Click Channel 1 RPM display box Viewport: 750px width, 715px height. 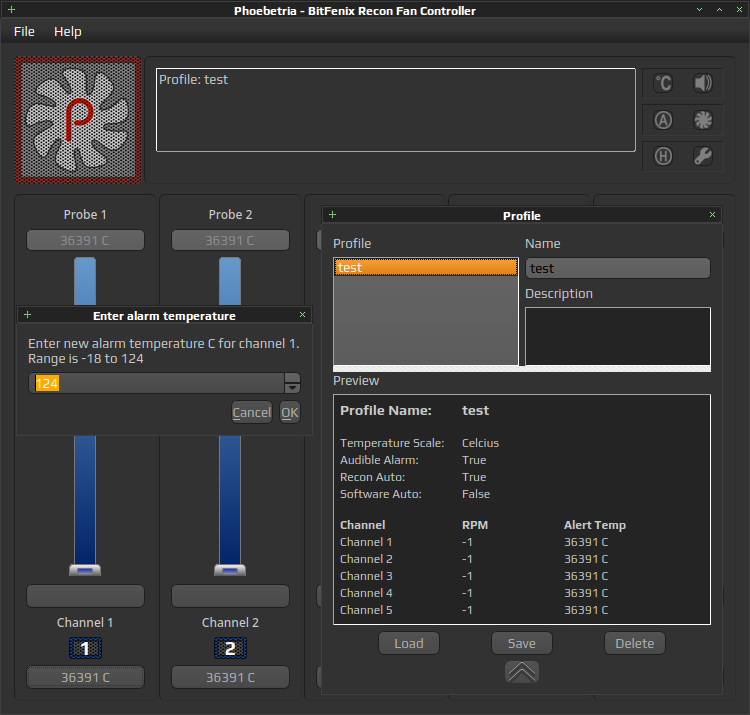pyautogui.click(x=85, y=596)
